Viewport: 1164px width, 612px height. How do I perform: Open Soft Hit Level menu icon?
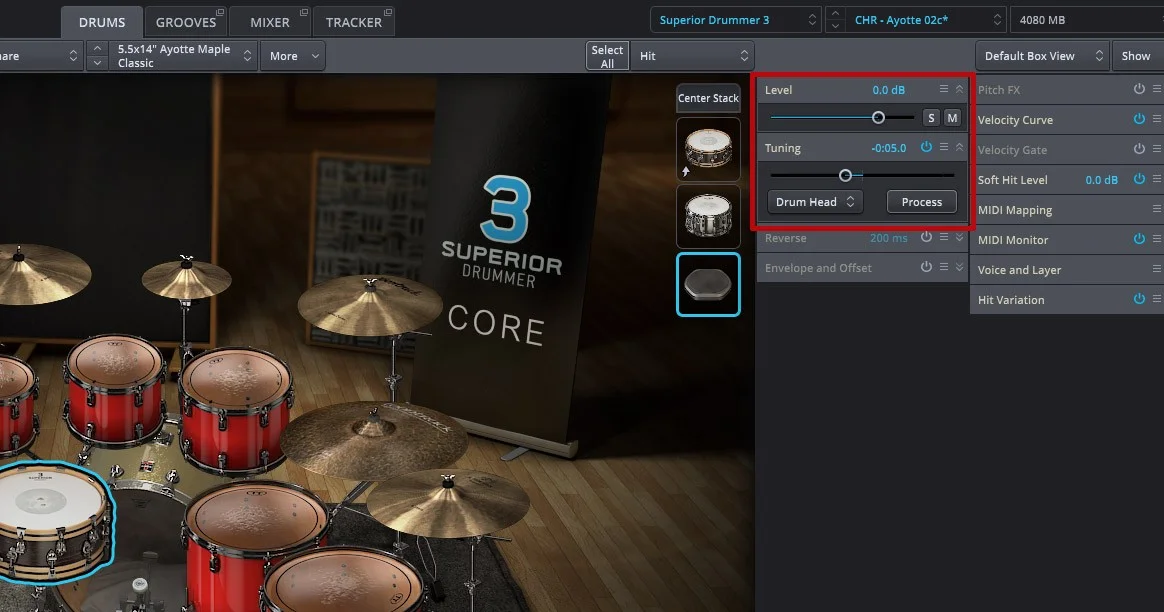click(x=1157, y=179)
